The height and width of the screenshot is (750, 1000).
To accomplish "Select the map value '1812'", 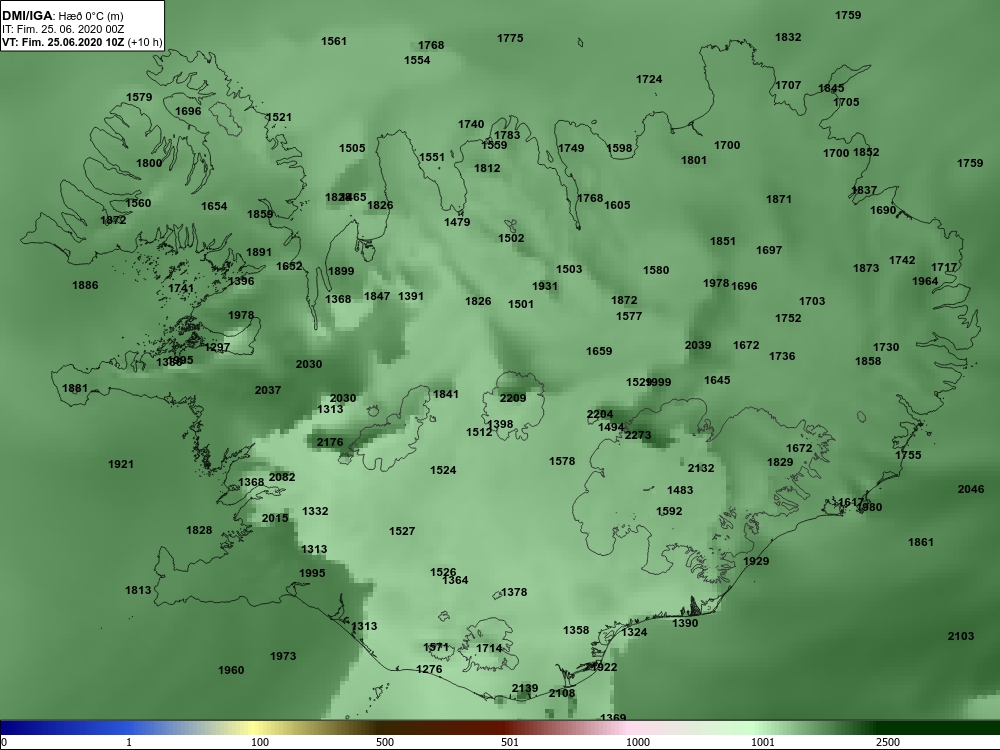I will tap(487, 168).
